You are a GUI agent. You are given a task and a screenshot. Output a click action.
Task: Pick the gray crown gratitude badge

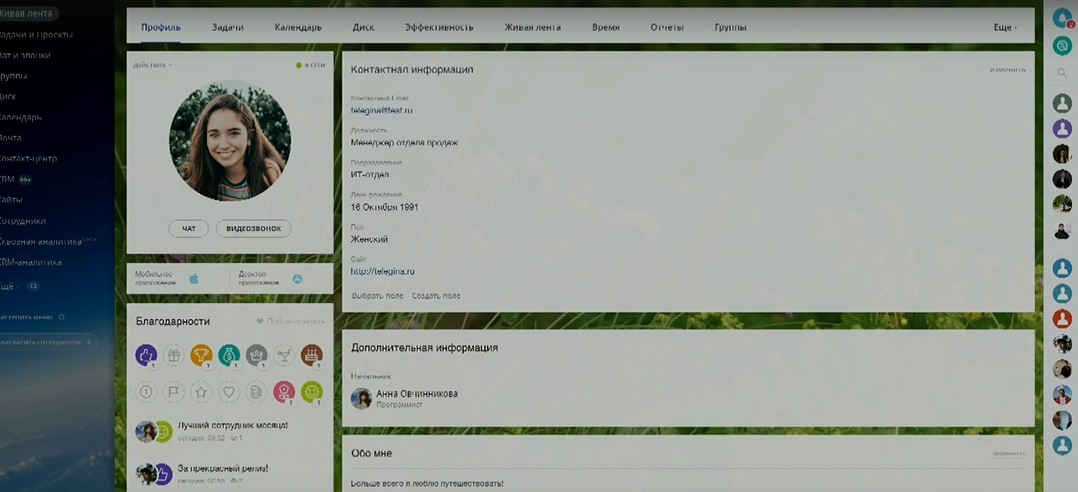256,355
